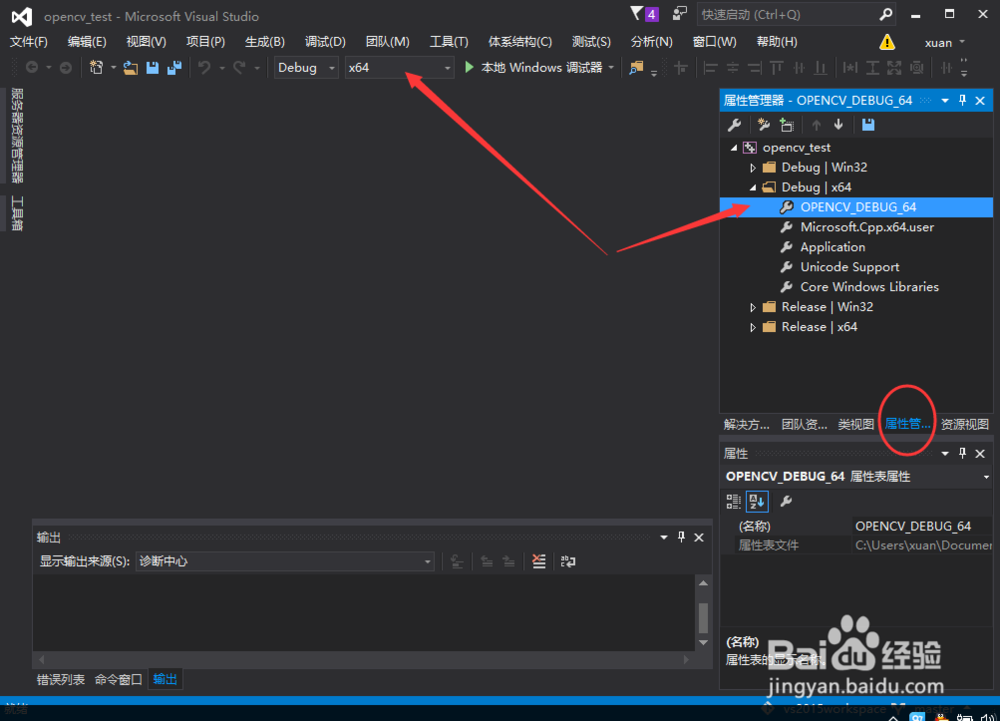Pin the Properties panel

click(962, 453)
